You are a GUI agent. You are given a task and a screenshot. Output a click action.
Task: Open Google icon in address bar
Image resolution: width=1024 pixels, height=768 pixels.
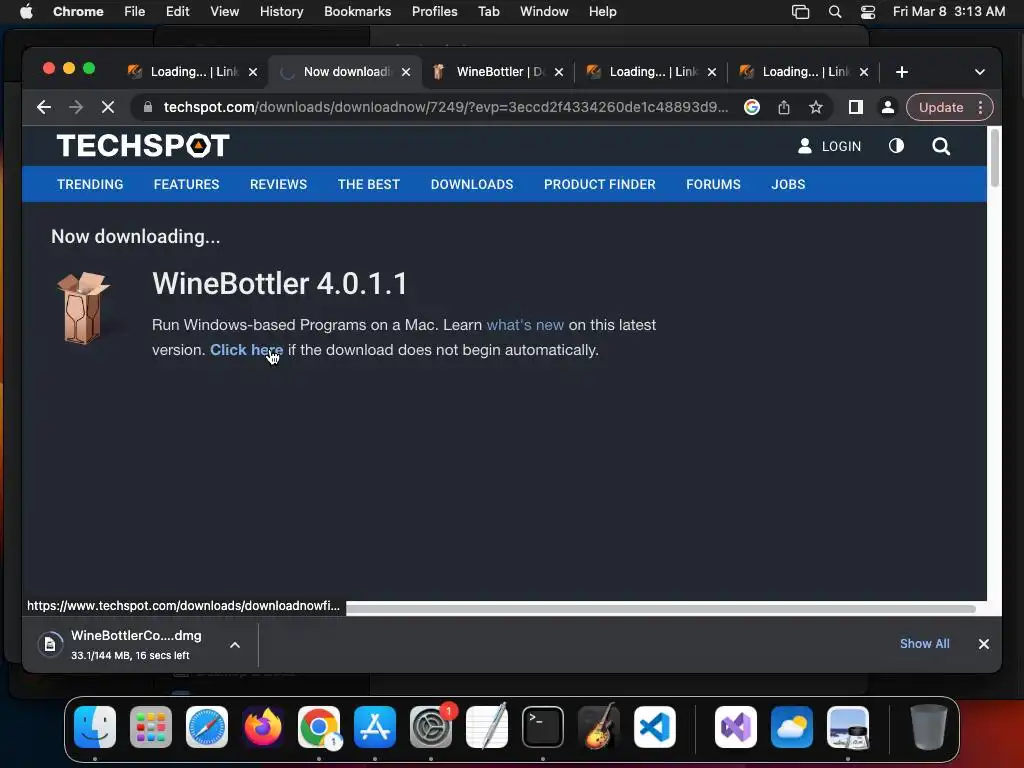(752, 107)
